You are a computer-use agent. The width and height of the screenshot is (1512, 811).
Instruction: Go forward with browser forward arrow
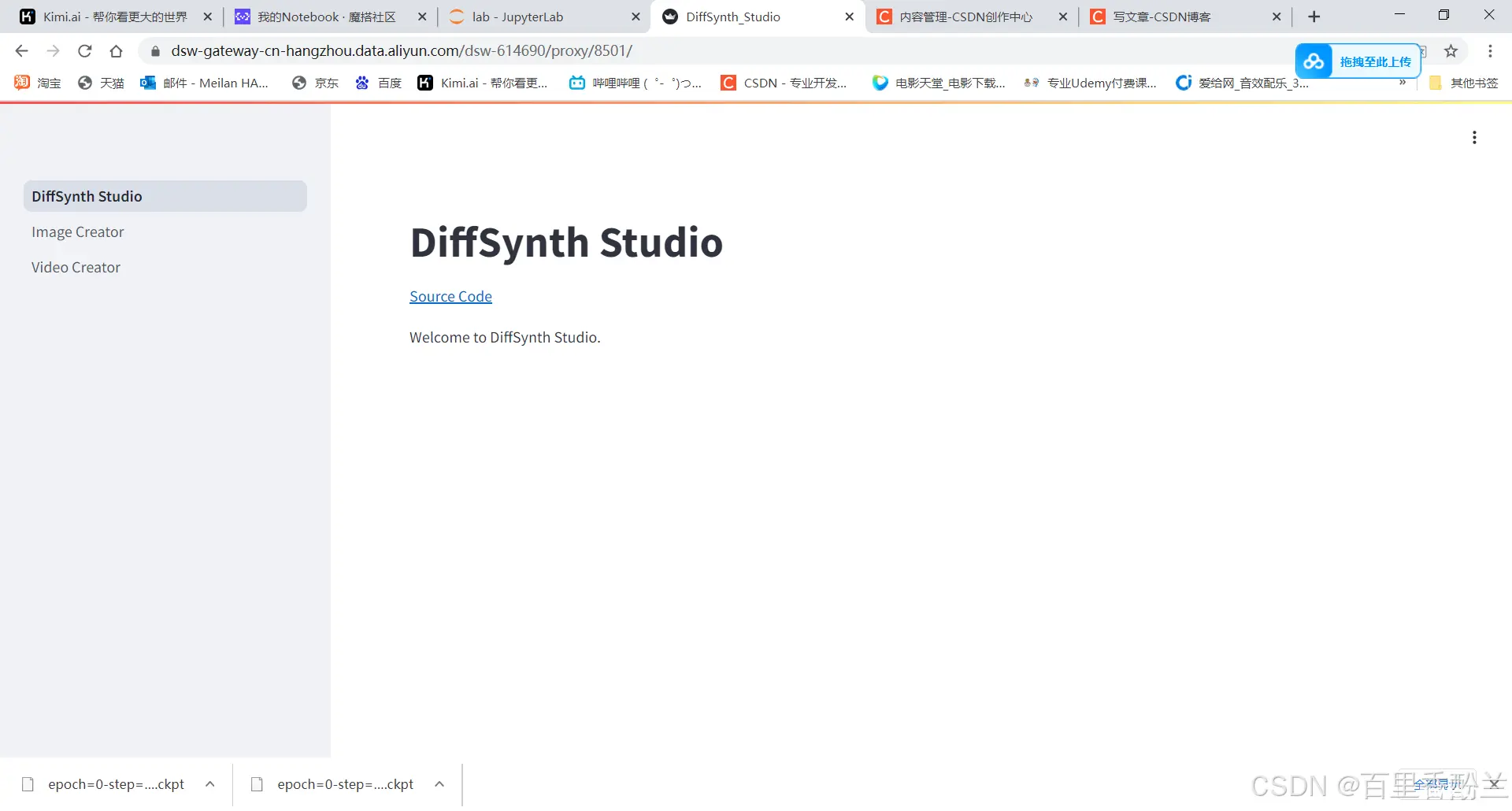coord(53,51)
